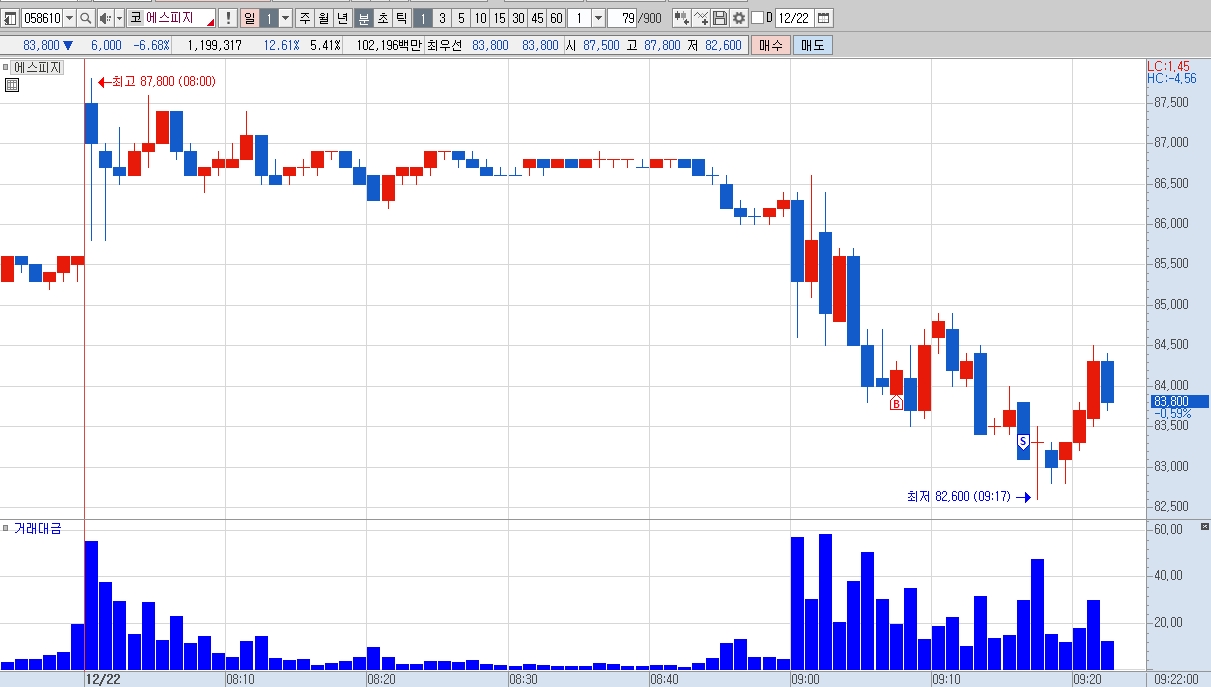1211x687 pixels.
Task: Open the dropdown arrow beside the speaker
Action: click(119, 18)
